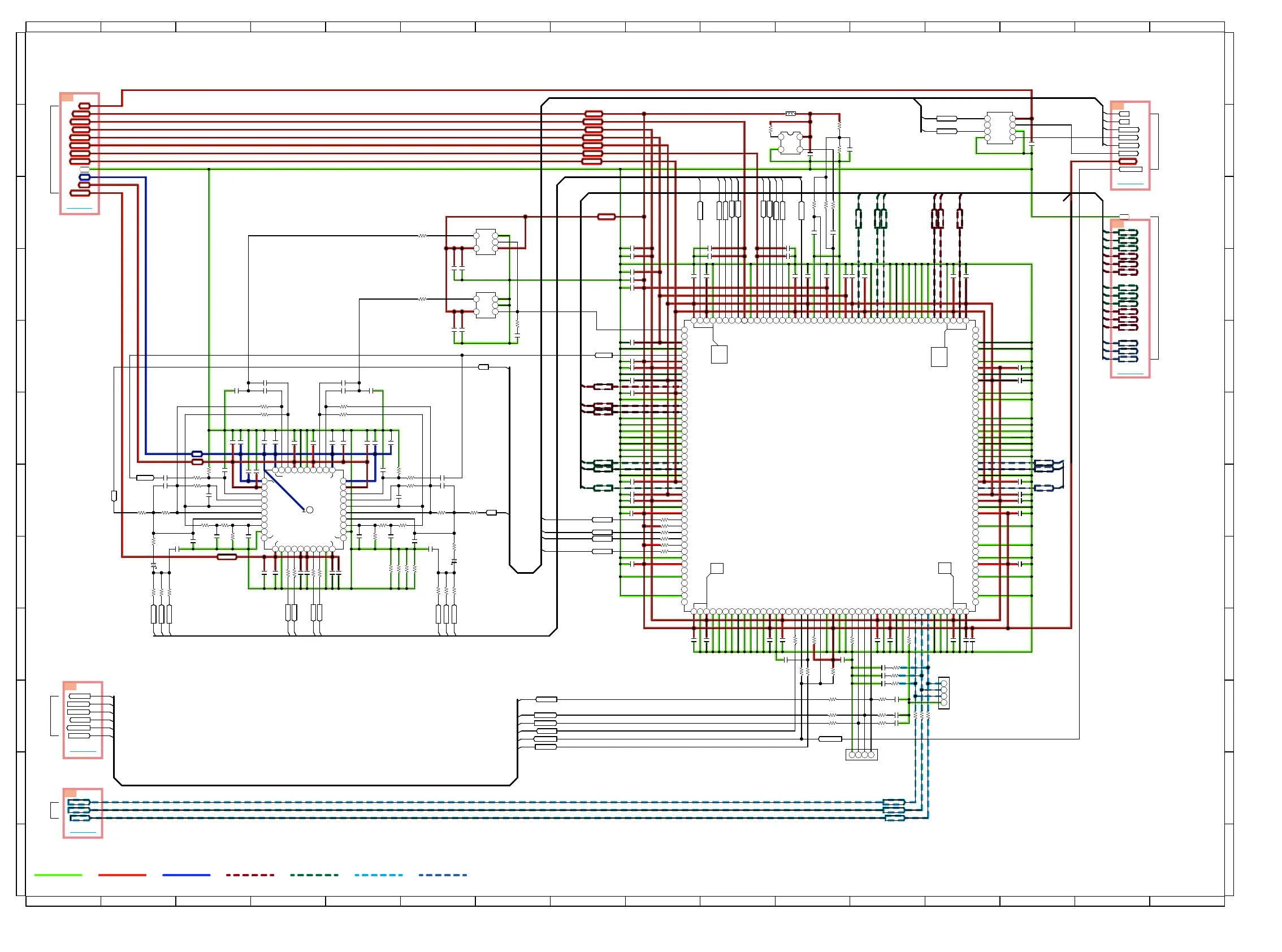Click the horizontal four-pin header below the large IC
This screenshot has width=1282, height=952.
[861, 755]
